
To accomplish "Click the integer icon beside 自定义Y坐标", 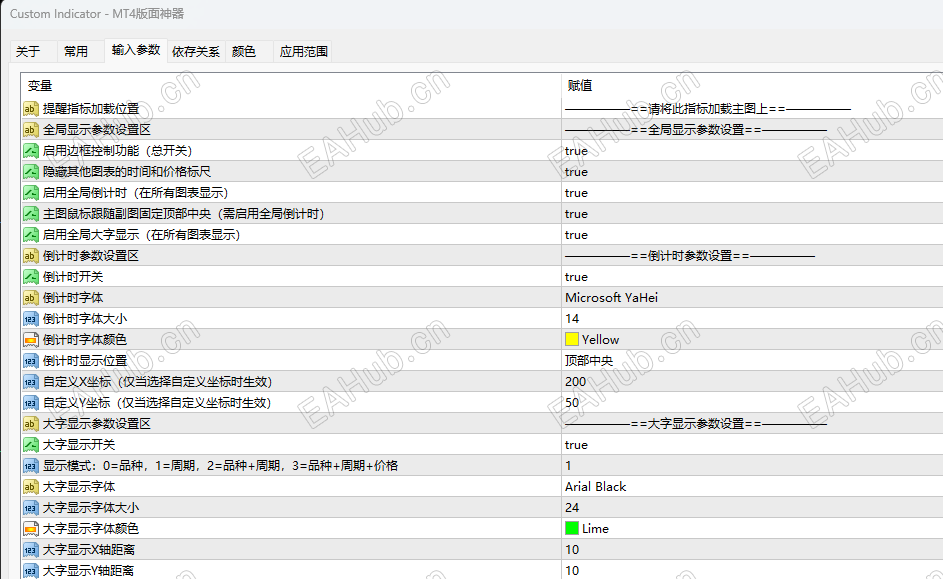I will point(31,403).
